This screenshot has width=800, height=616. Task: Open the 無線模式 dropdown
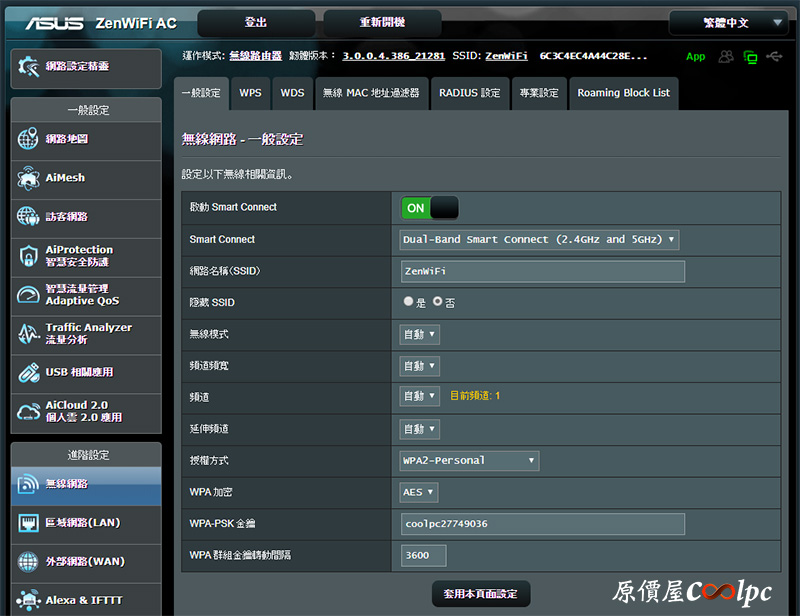coord(419,334)
